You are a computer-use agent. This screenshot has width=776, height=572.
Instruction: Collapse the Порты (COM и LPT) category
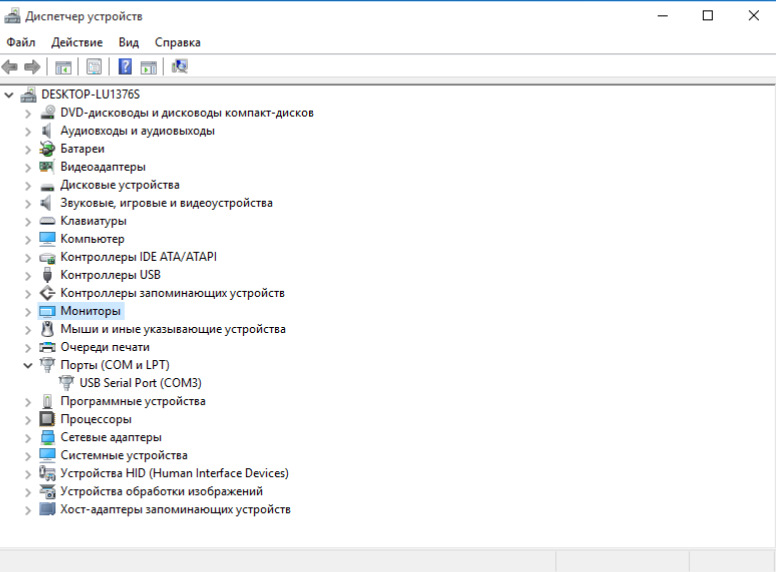pyautogui.click(x=28, y=366)
